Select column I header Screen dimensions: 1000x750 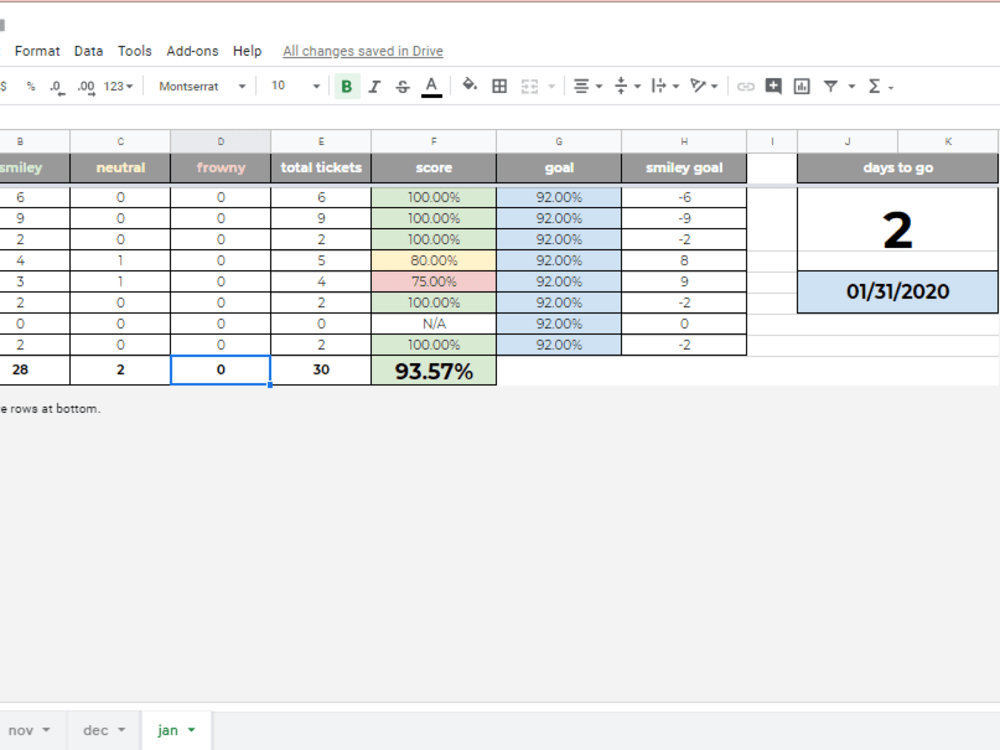[x=772, y=142]
